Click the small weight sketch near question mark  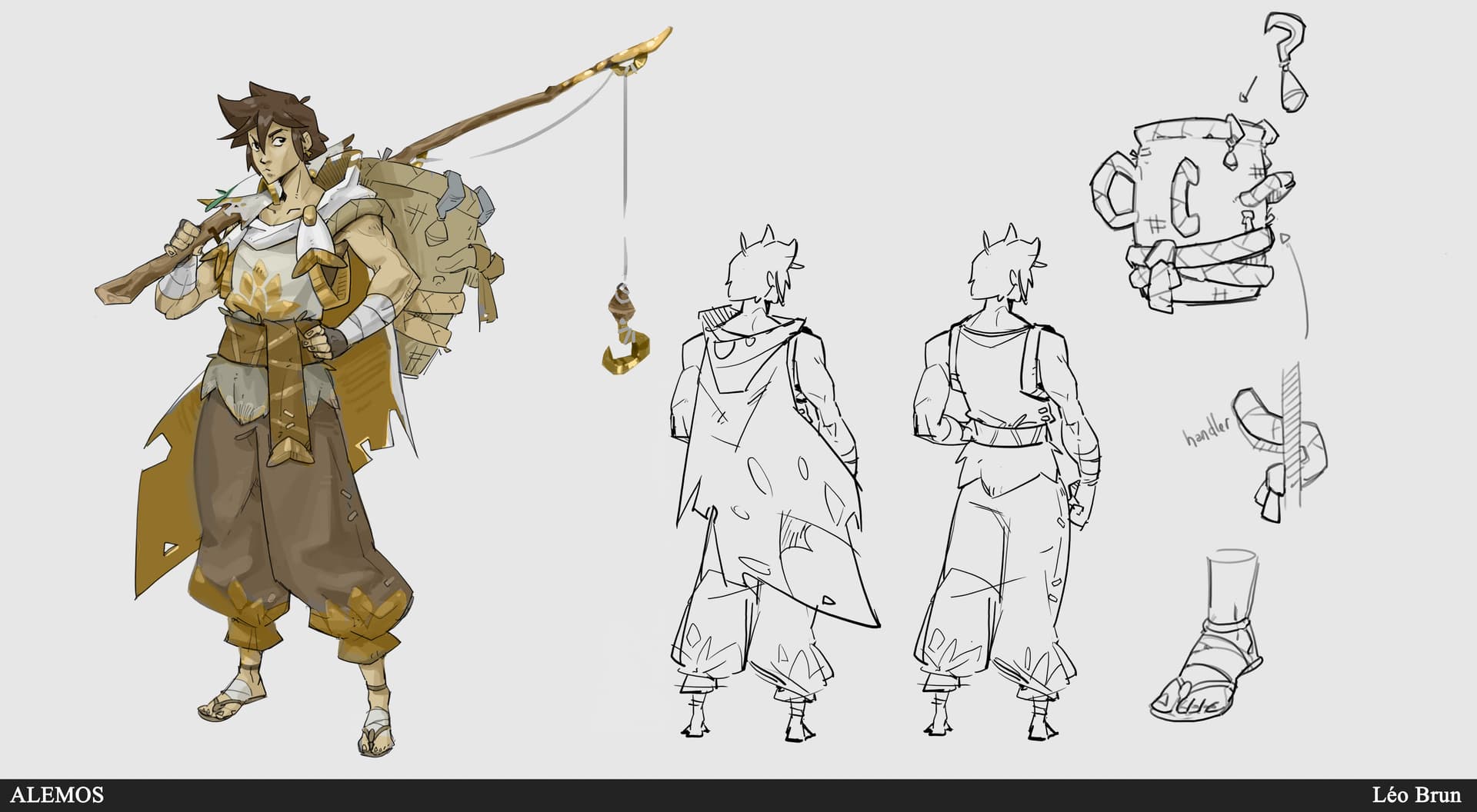(1295, 91)
